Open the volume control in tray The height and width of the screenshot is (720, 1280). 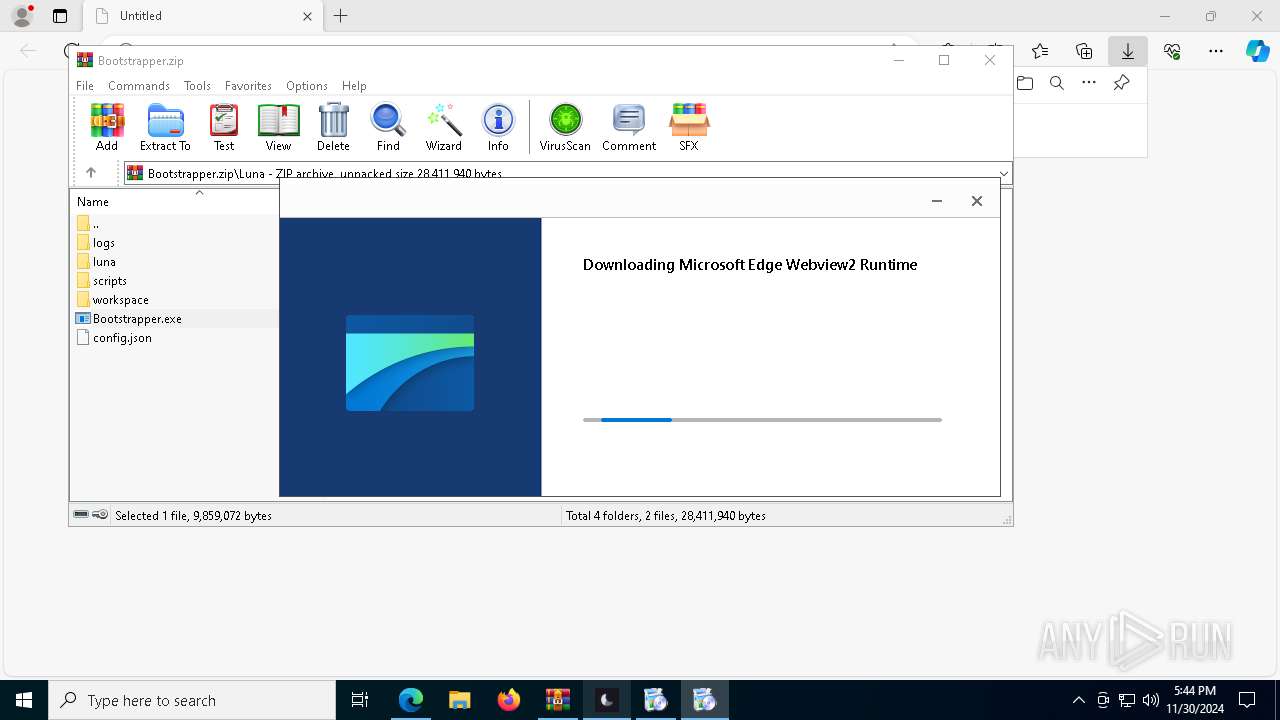(x=1151, y=700)
